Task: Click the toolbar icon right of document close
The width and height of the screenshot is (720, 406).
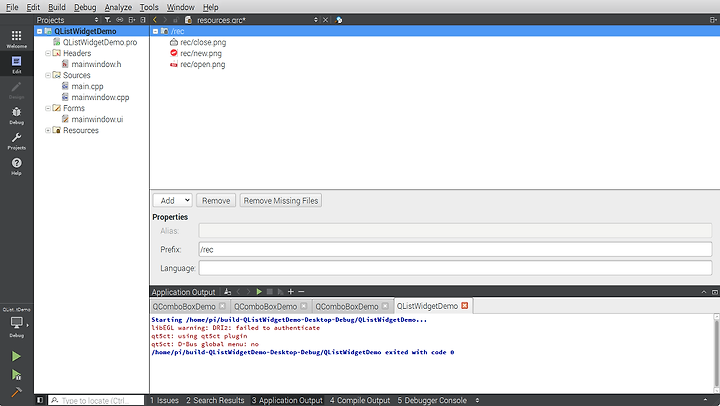Action: [x=339, y=20]
